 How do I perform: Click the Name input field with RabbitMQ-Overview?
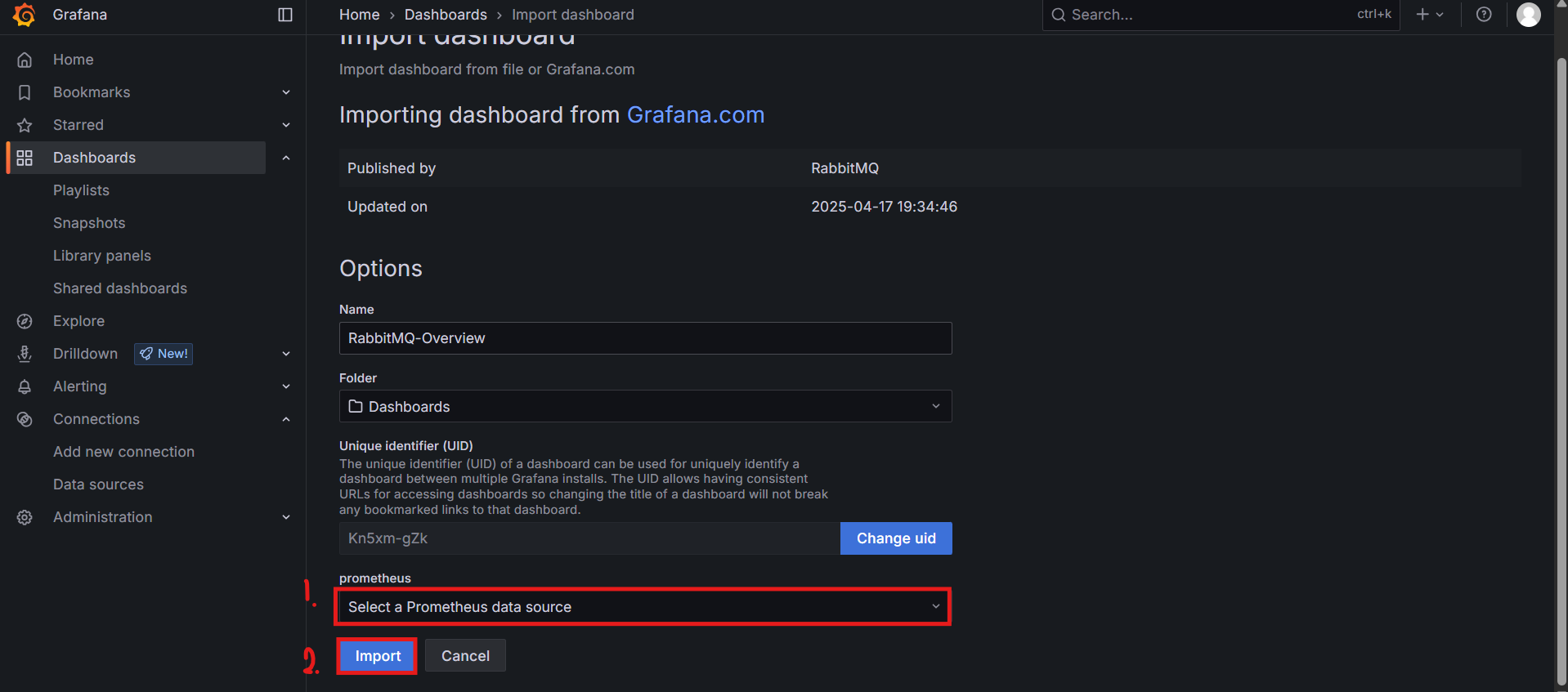tap(645, 338)
